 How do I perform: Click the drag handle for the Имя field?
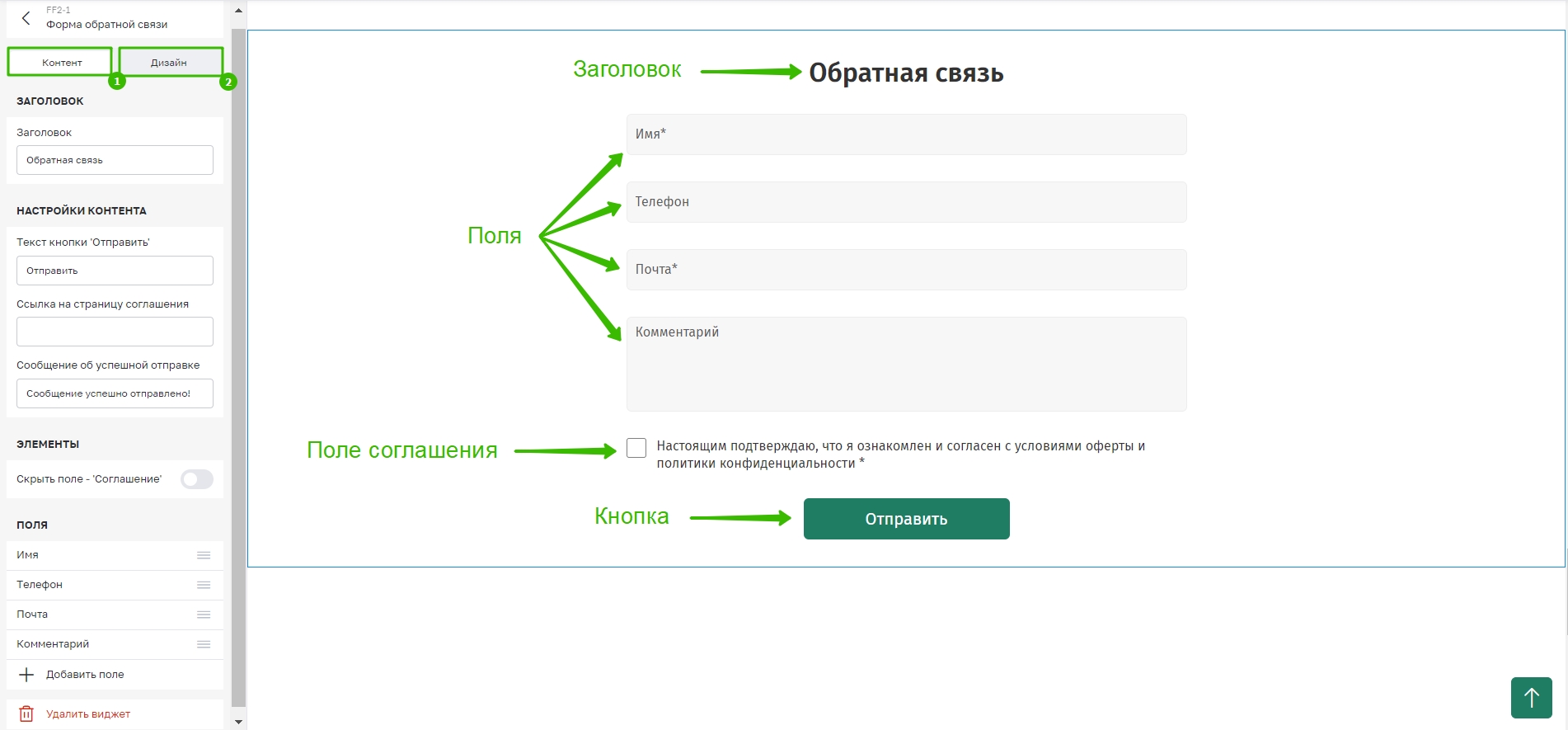click(x=204, y=555)
